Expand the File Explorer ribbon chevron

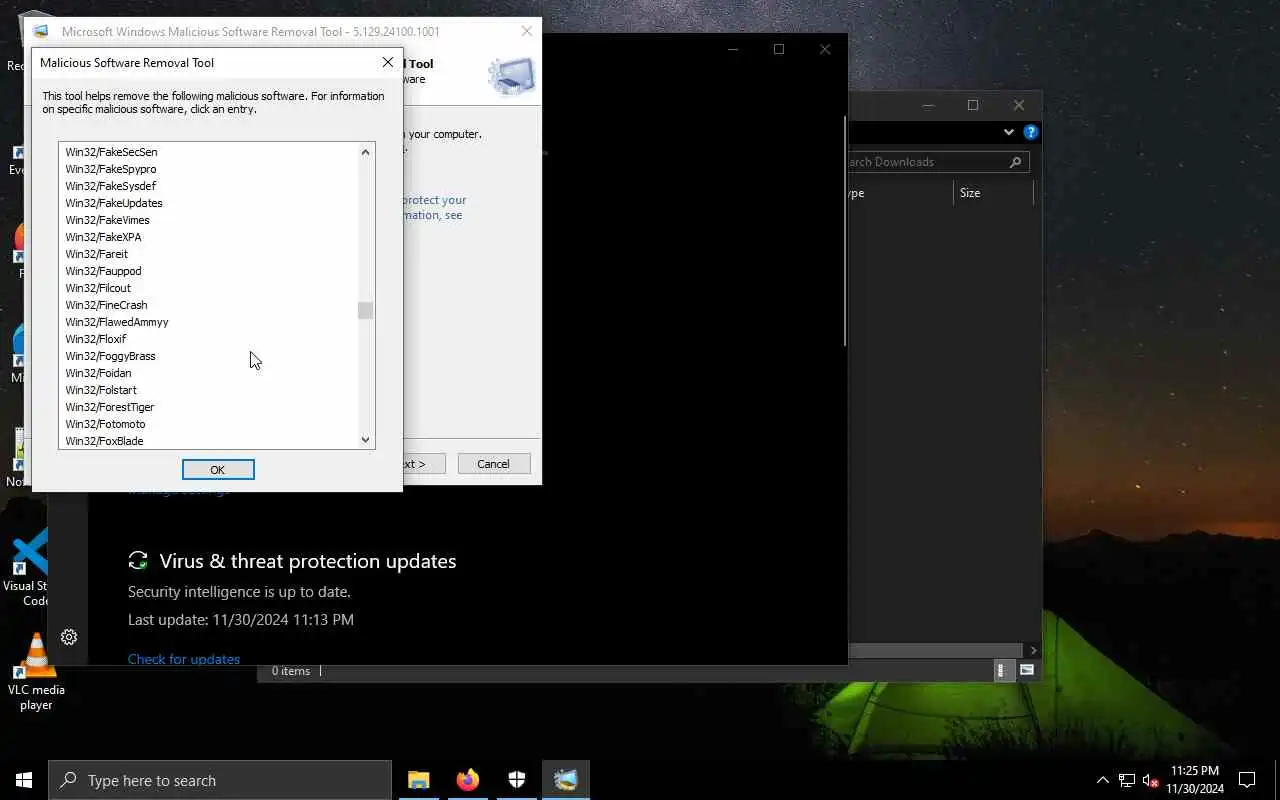[1008, 132]
